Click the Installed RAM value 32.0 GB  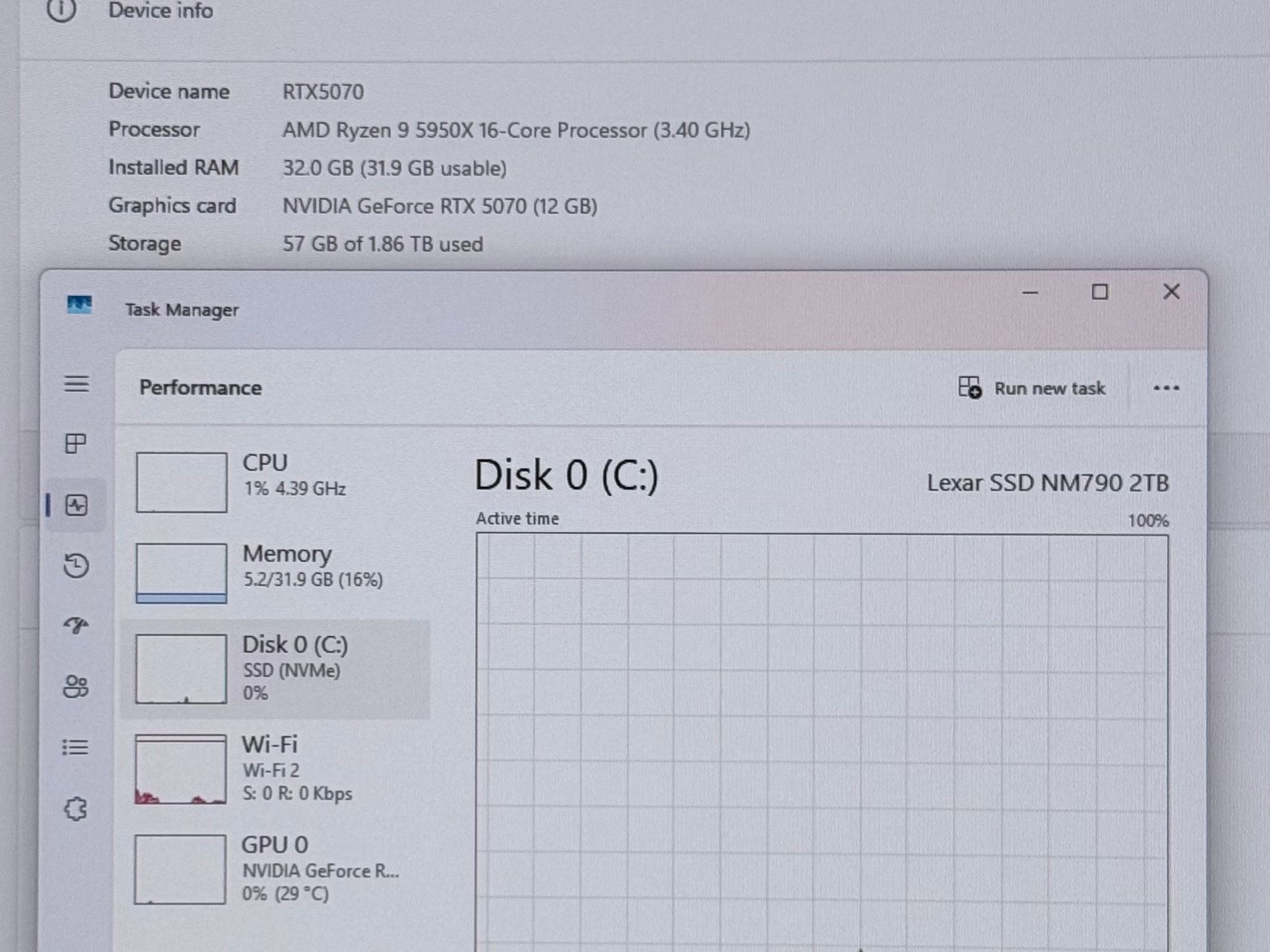coord(394,169)
